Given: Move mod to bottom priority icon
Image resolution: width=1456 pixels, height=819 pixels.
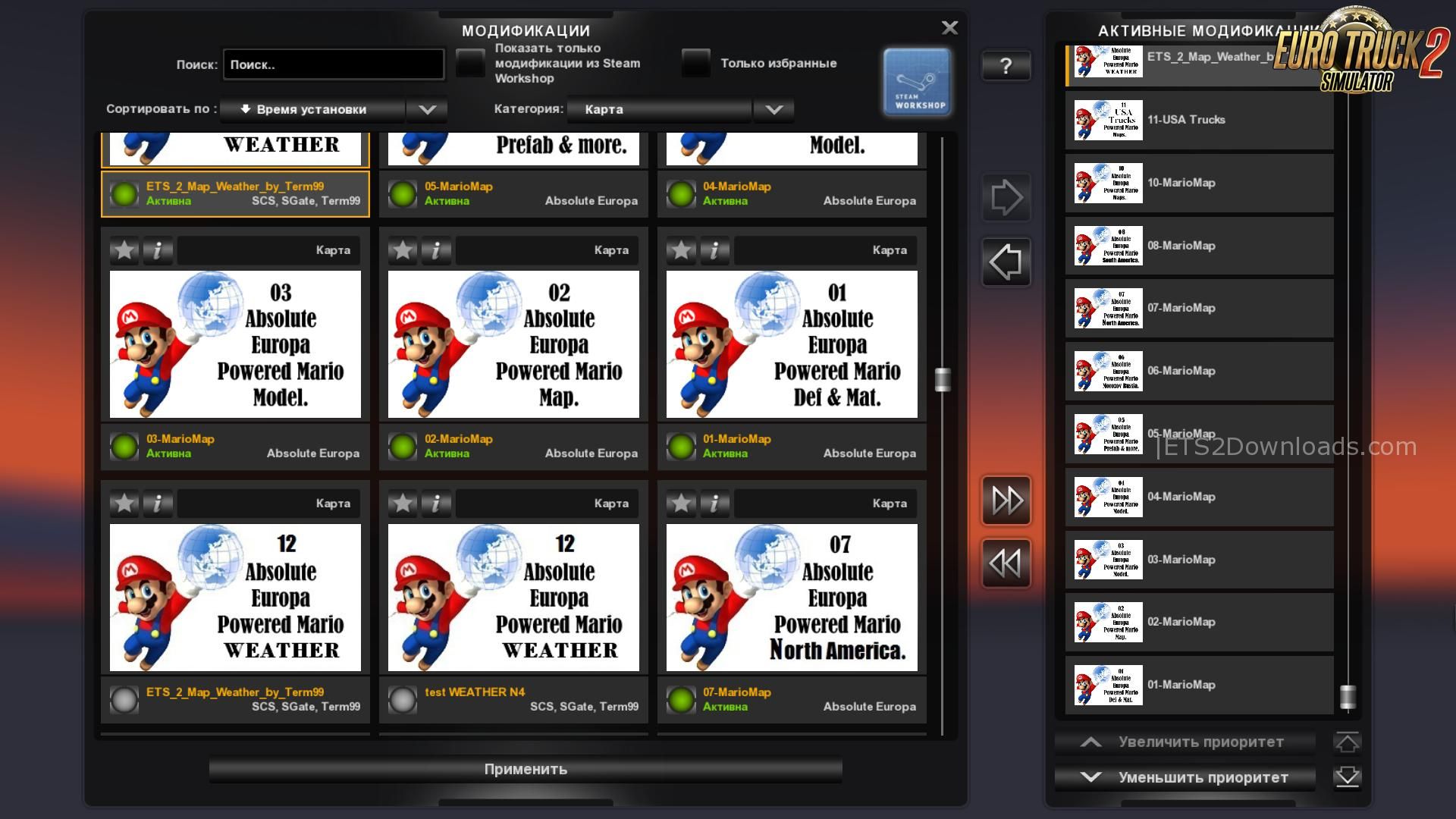Looking at the screenshot, I should [x=1347, y=777].
